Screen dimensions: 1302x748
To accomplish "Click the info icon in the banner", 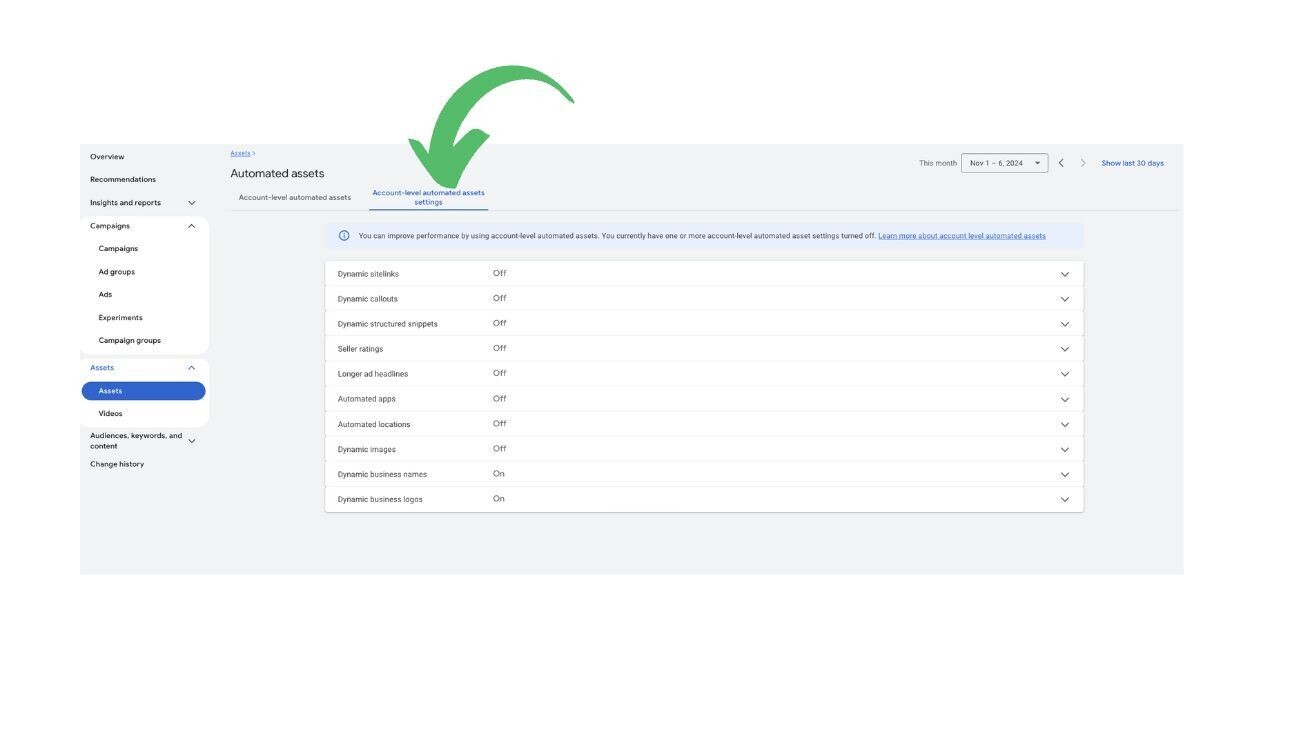I will pos(344,236).
